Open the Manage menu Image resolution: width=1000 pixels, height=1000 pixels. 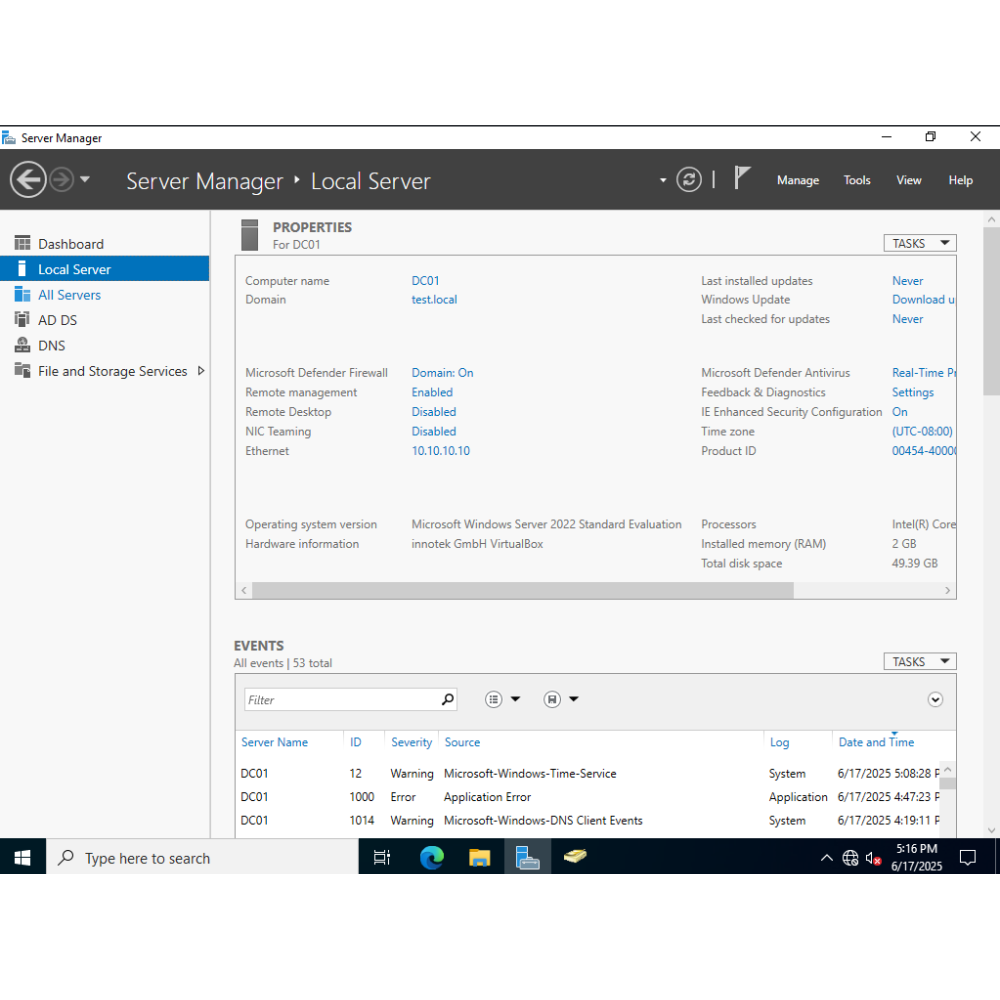[x=798, y=180]
